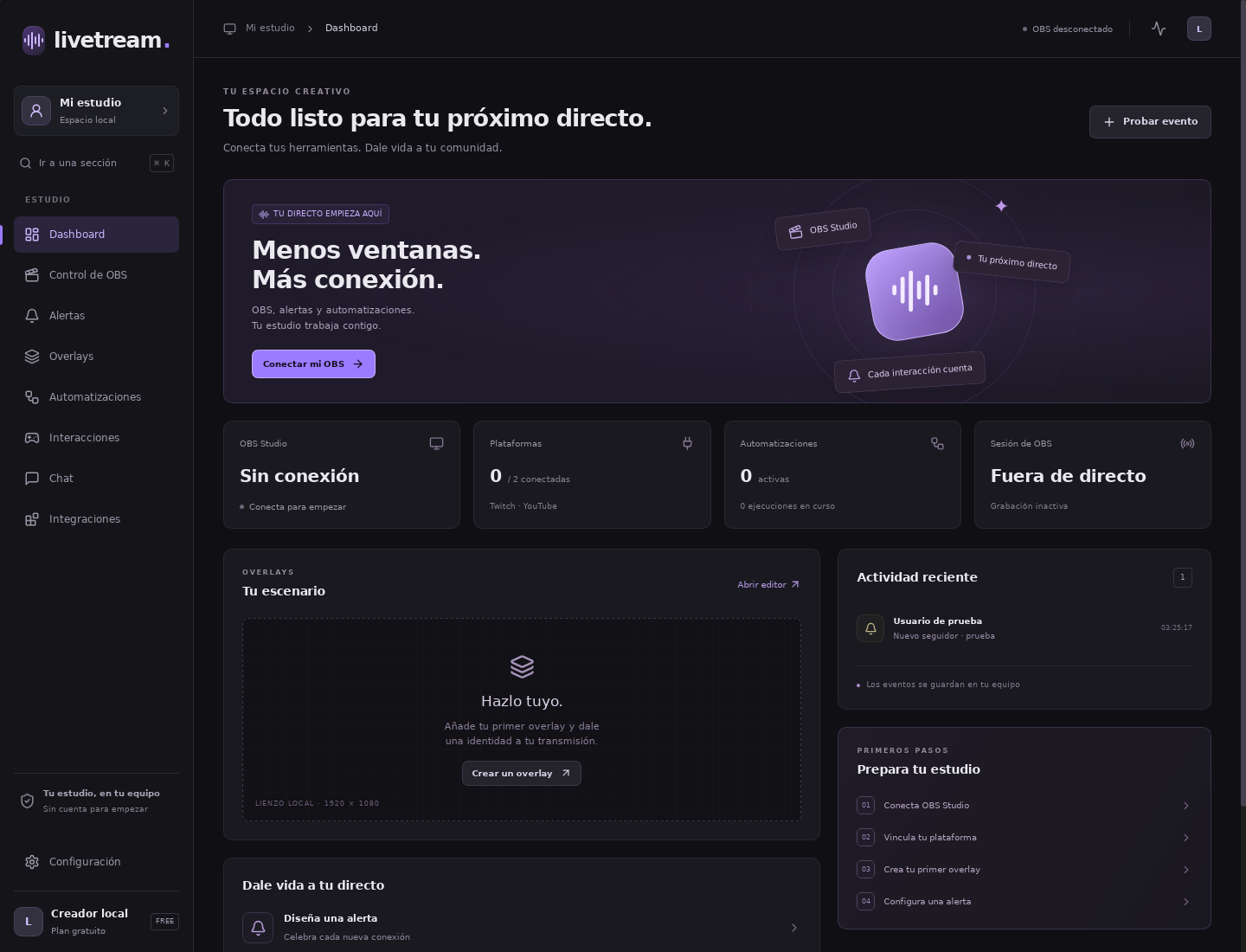
Task: Click the FREE plan badge
Action: 164,922
